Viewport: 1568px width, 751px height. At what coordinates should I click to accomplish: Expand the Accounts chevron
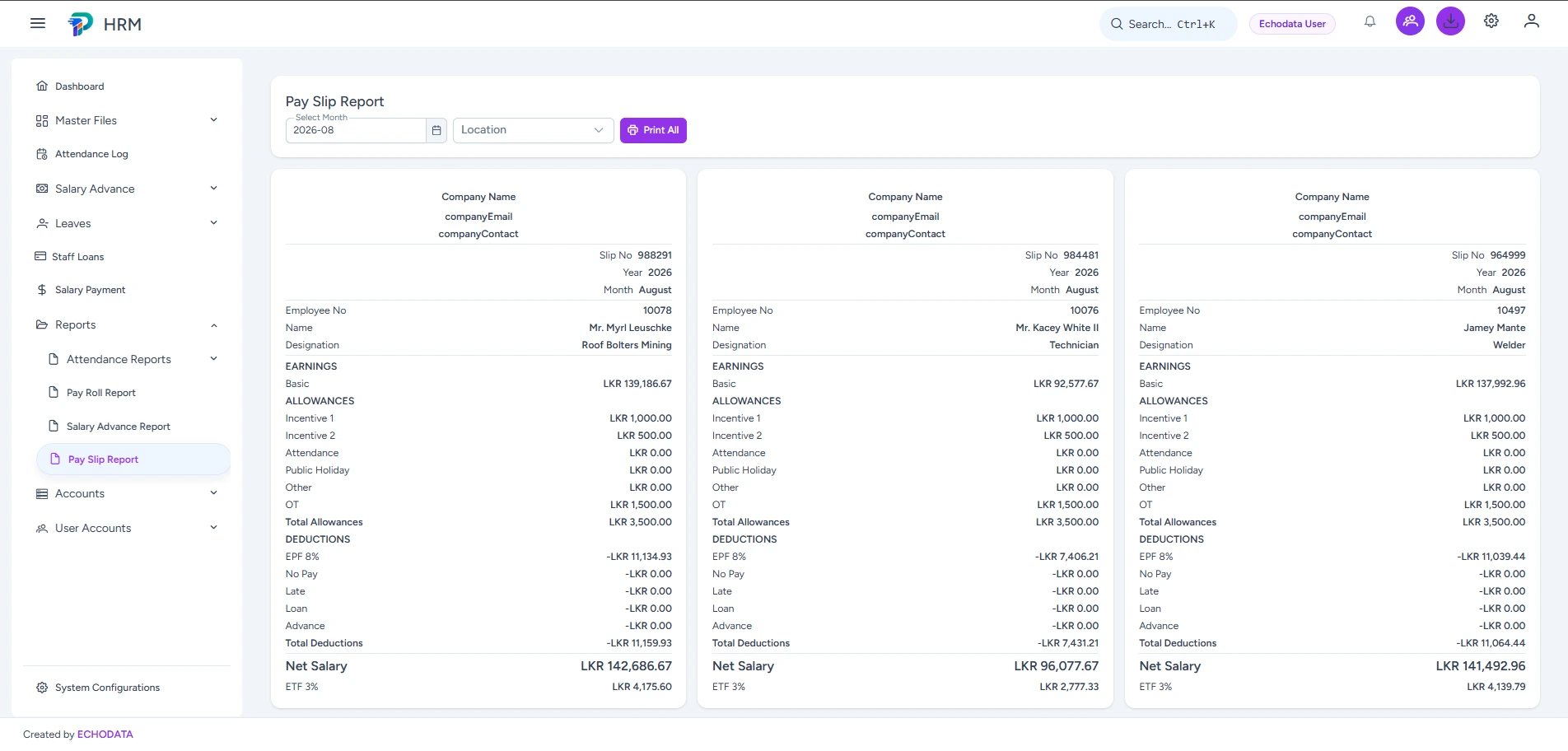coord(213,492)
